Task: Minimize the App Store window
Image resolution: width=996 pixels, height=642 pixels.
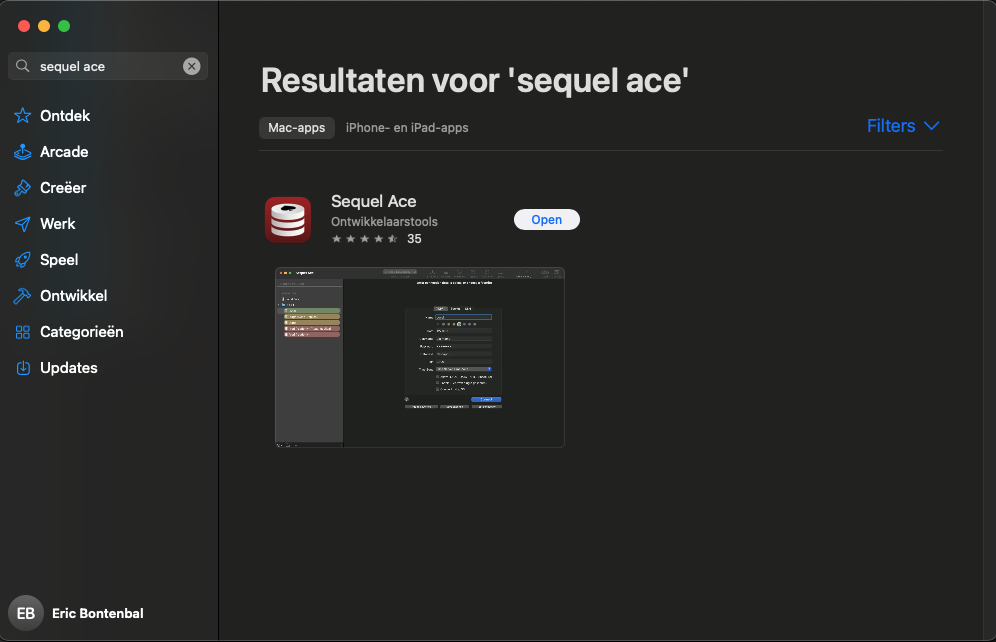Action: pos(44,26)
